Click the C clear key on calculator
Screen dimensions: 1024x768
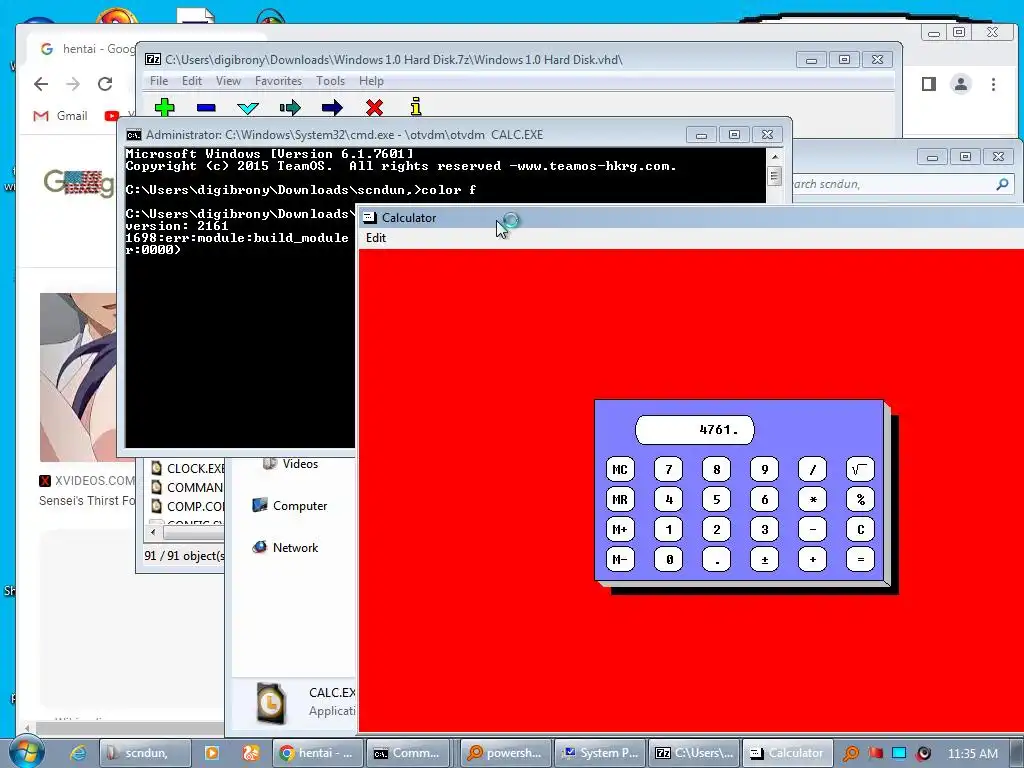(860, 529)
